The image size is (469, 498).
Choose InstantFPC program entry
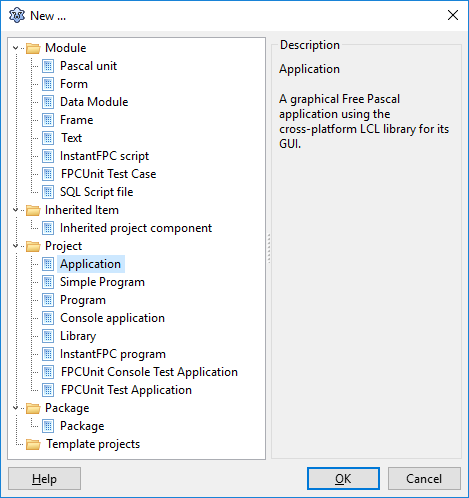point(113,354)
